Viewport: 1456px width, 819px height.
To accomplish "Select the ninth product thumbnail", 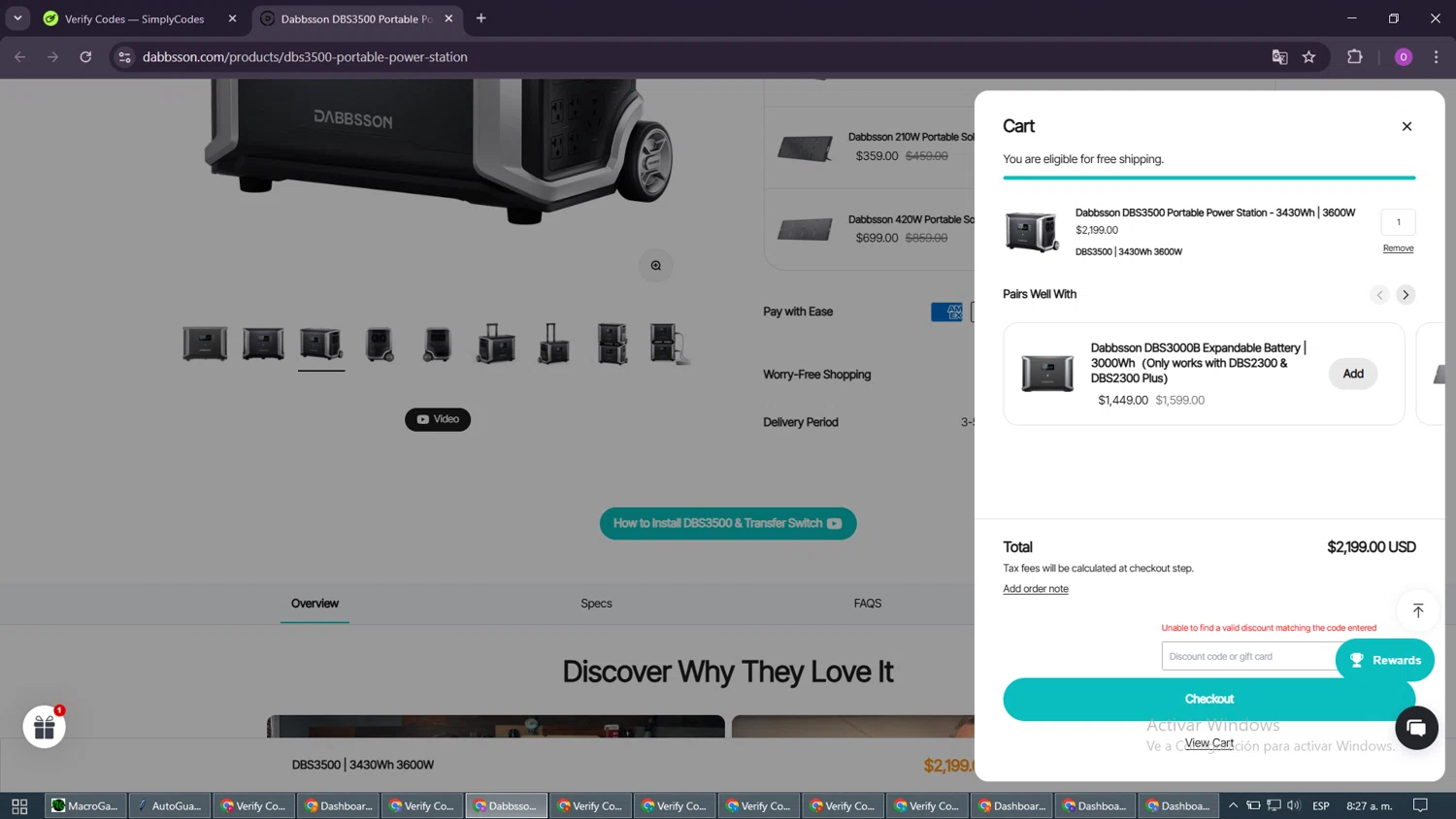I will click(x=670, y=344).
